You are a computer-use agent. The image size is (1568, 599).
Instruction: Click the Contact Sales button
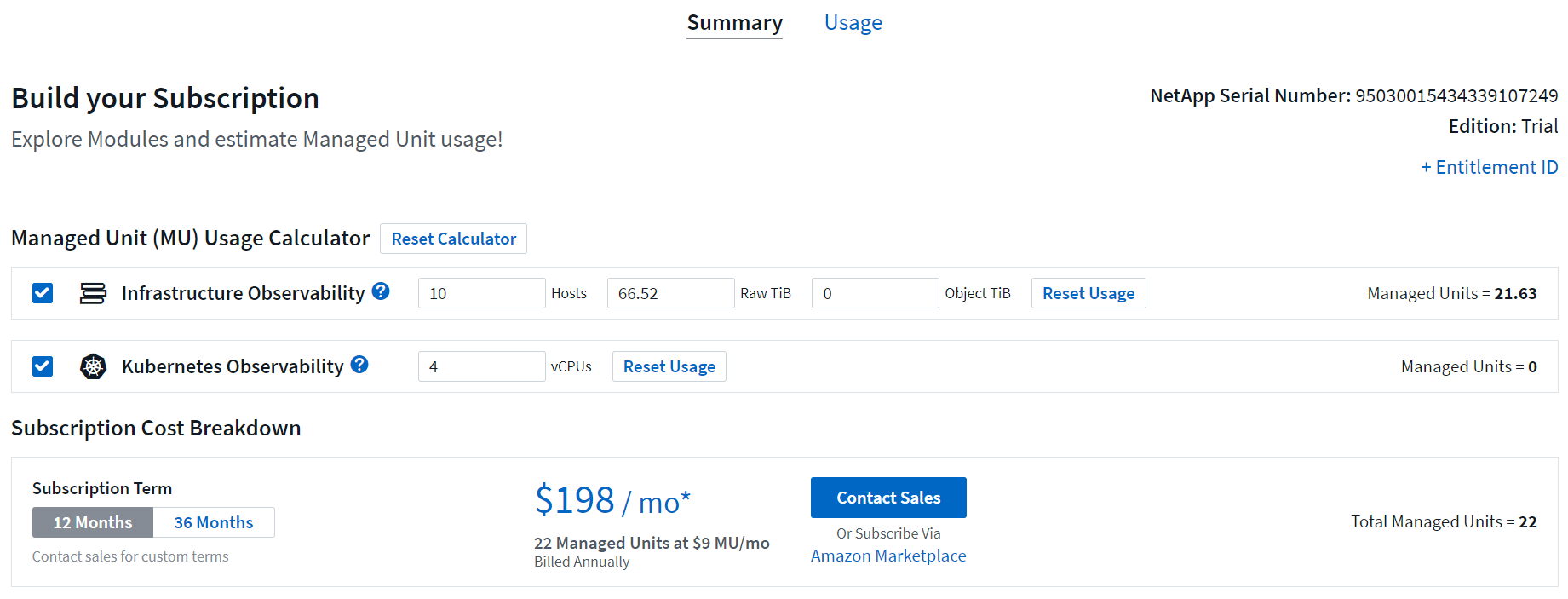point(888,498)
